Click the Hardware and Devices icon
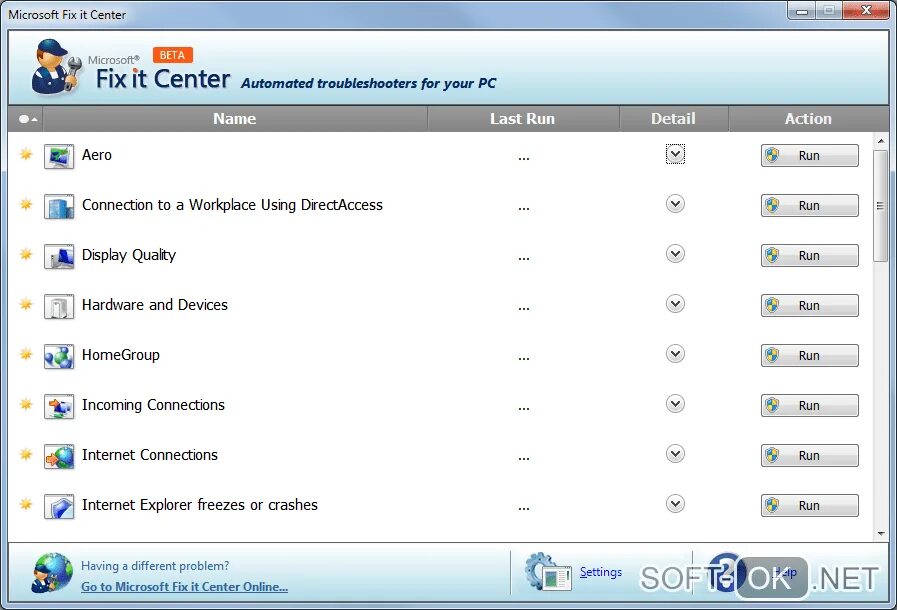 click(59, 307)
